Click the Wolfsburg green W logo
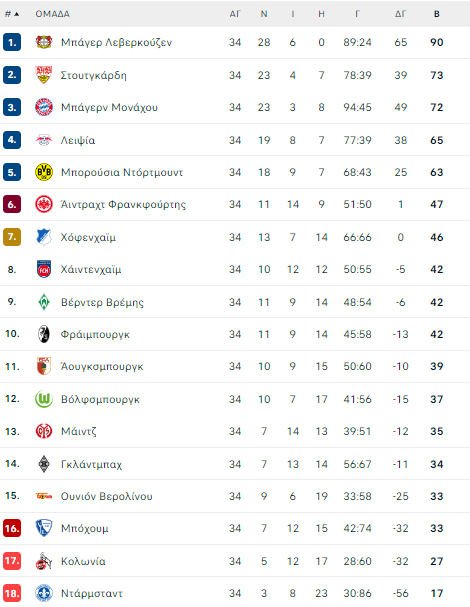 pyautogui.click(x=44, y=399)
